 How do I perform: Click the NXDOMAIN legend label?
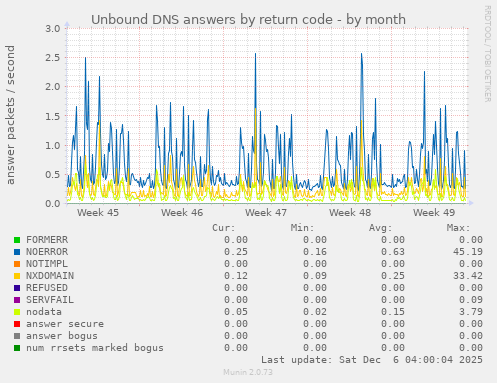[x=50, y=276]
